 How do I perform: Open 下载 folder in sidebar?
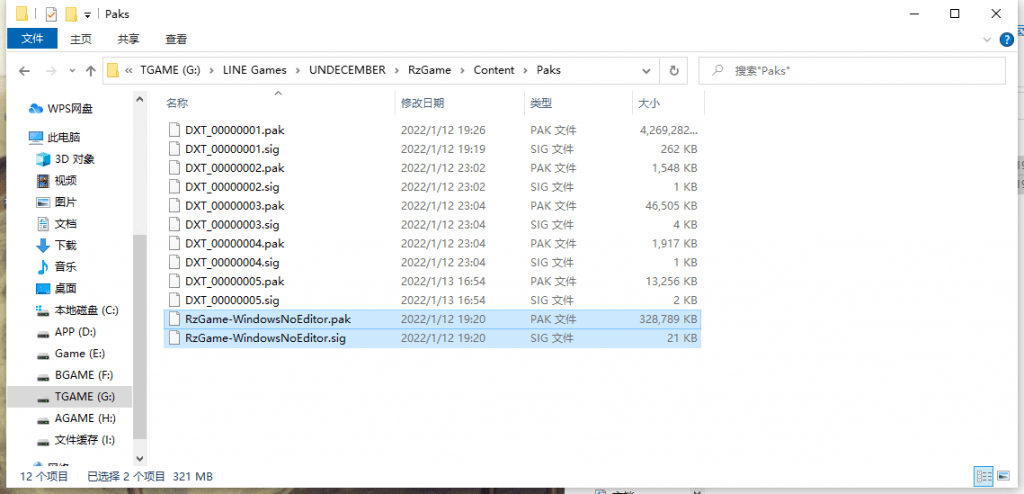(65, 245)
